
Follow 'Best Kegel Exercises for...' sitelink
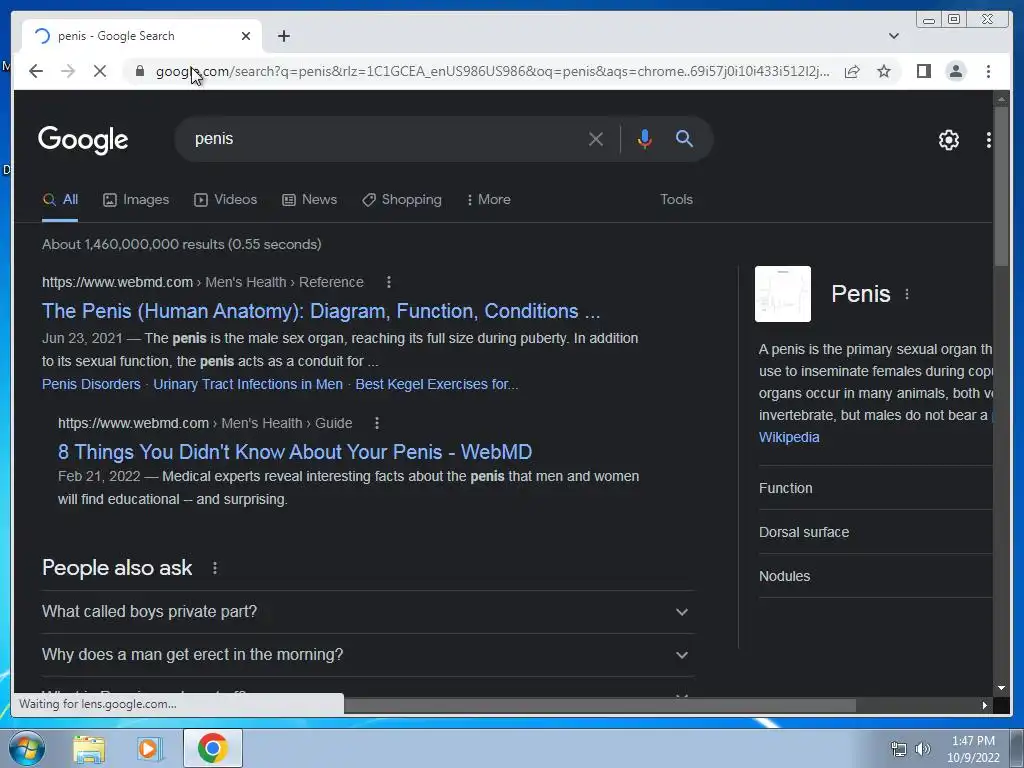(x=437, y=384)
